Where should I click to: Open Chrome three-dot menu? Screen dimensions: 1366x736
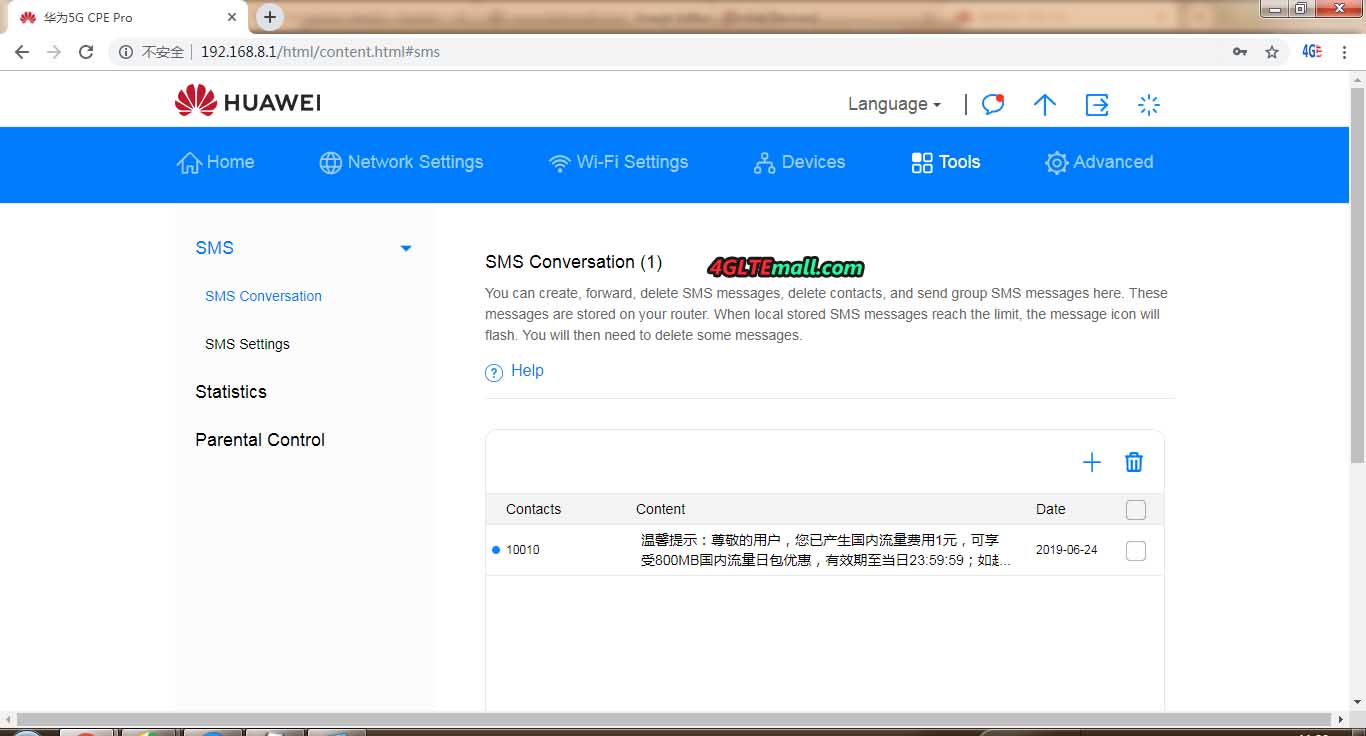(1346, 52)
